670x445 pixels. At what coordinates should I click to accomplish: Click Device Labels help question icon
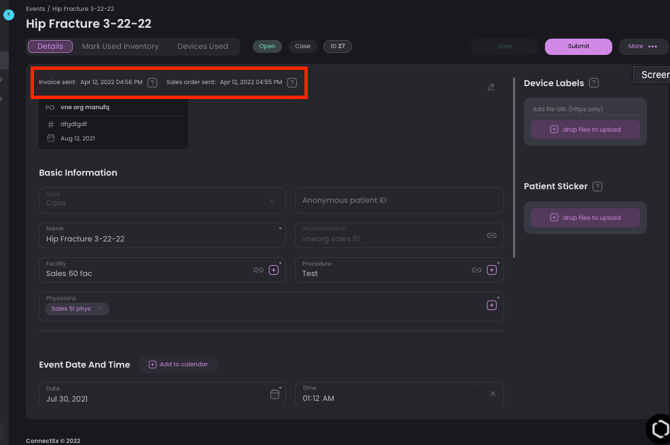point(594,83)
